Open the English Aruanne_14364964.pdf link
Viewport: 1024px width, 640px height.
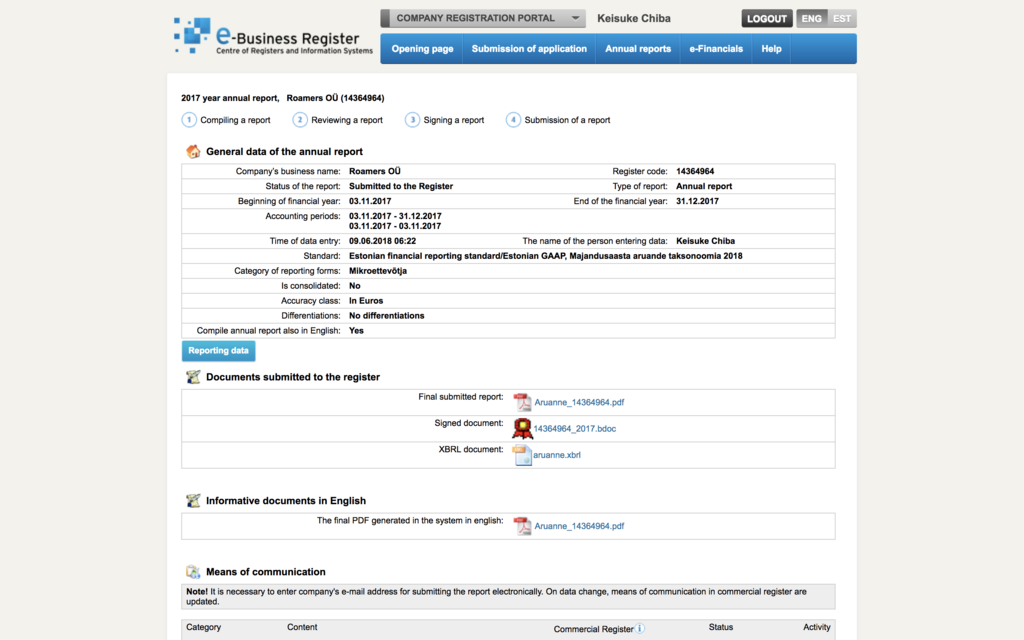click(579, 526)
